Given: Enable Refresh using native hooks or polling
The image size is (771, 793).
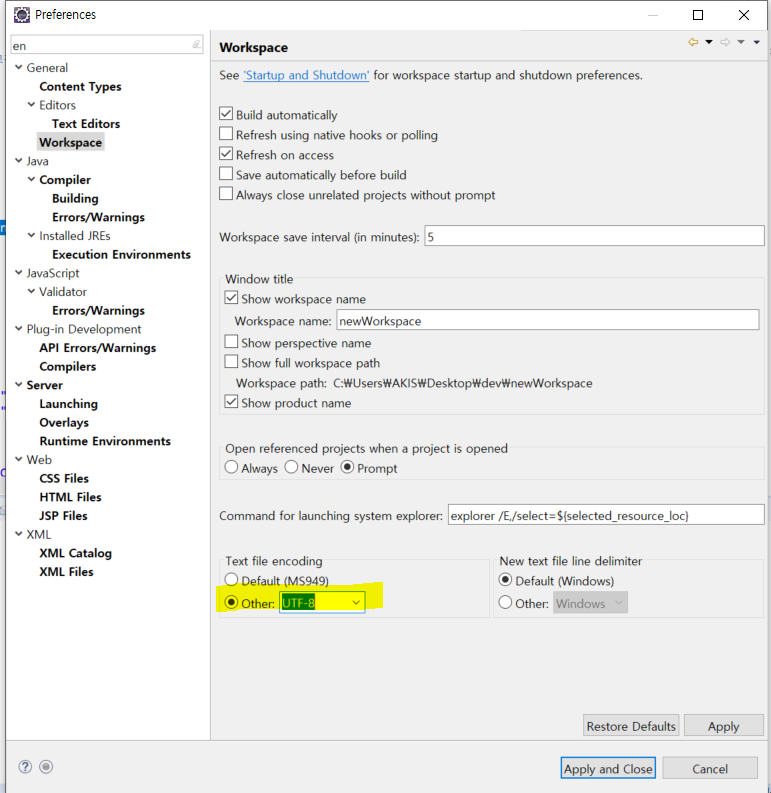Looking at the screenshot, I should tap(226, 134).
